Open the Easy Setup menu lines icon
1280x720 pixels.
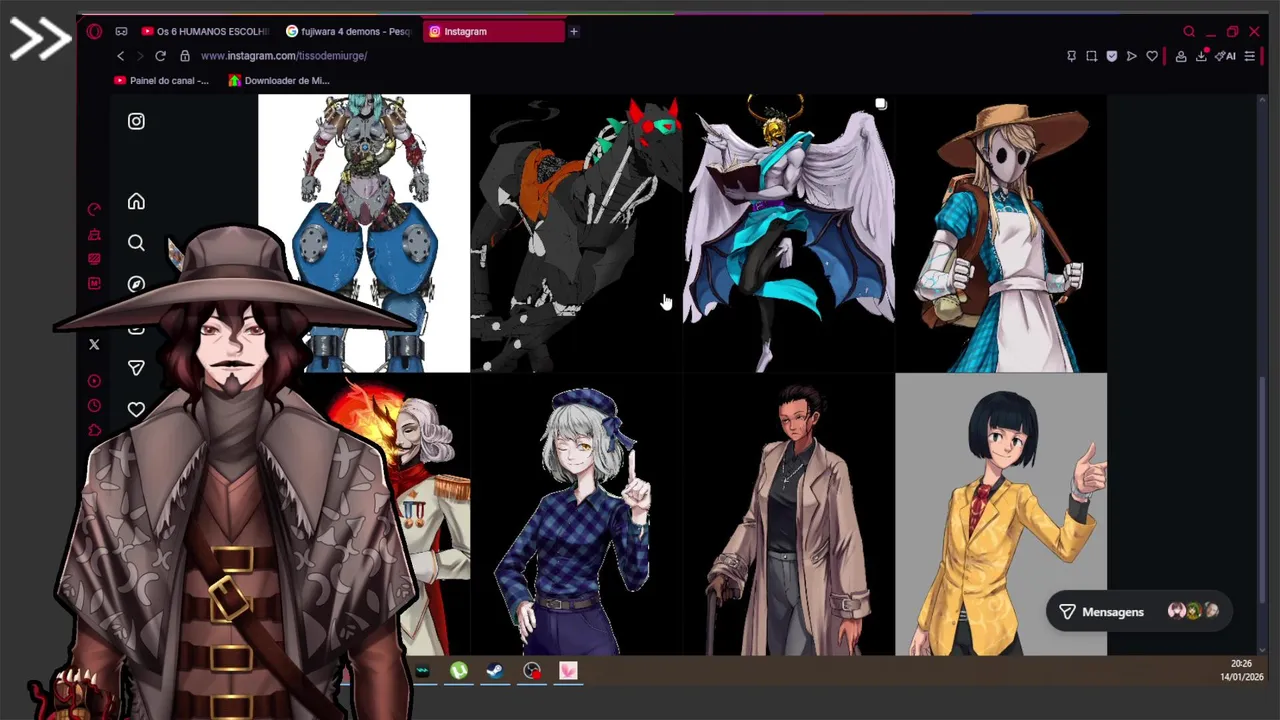(x=1250, y=56)
